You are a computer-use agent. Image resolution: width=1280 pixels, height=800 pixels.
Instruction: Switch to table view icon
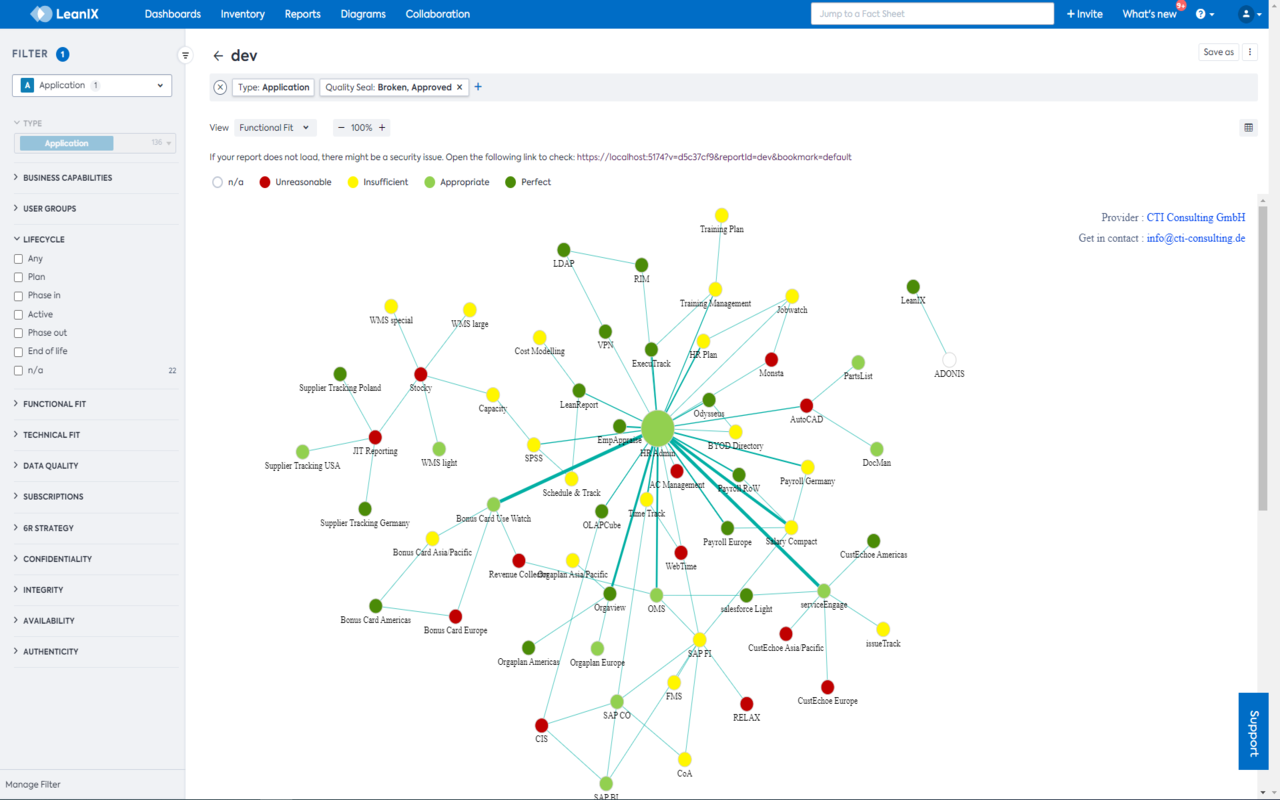[1248, 127]
